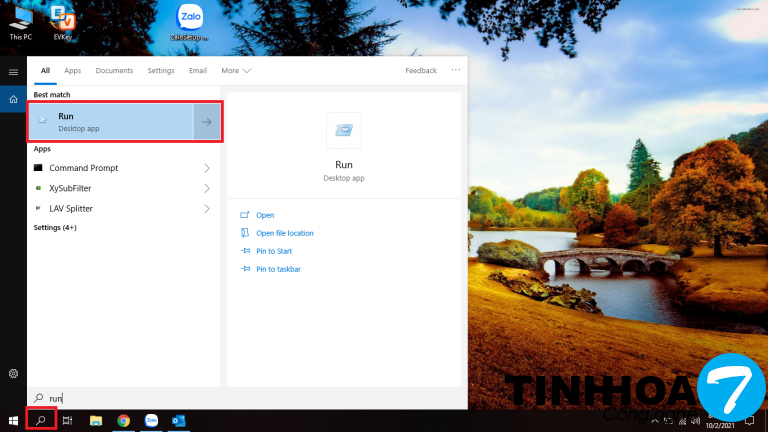
Task: Expand the Run result arrow
Action: (206, 122)
